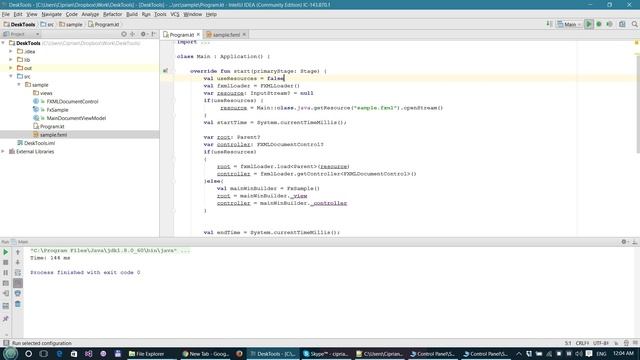Toggle tool window bars in the status bar corner
This screenshot has width=640, height=360.
(x=6, y=343)
